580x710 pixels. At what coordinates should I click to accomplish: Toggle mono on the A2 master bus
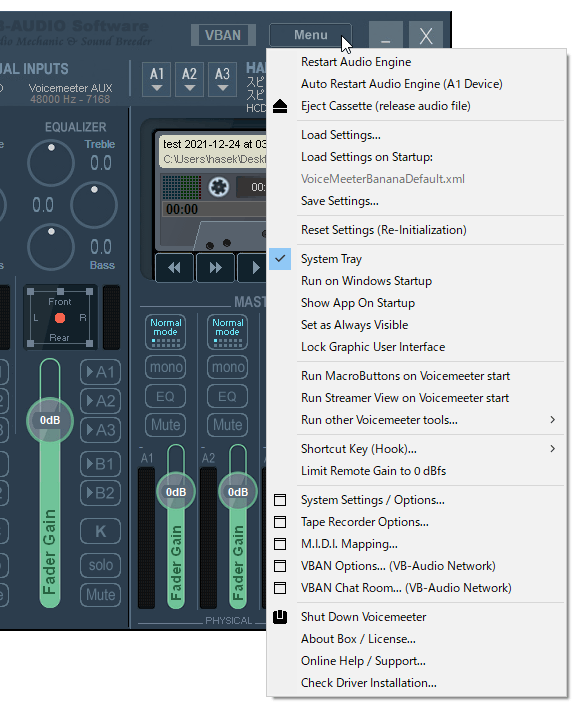click(228, 367)
